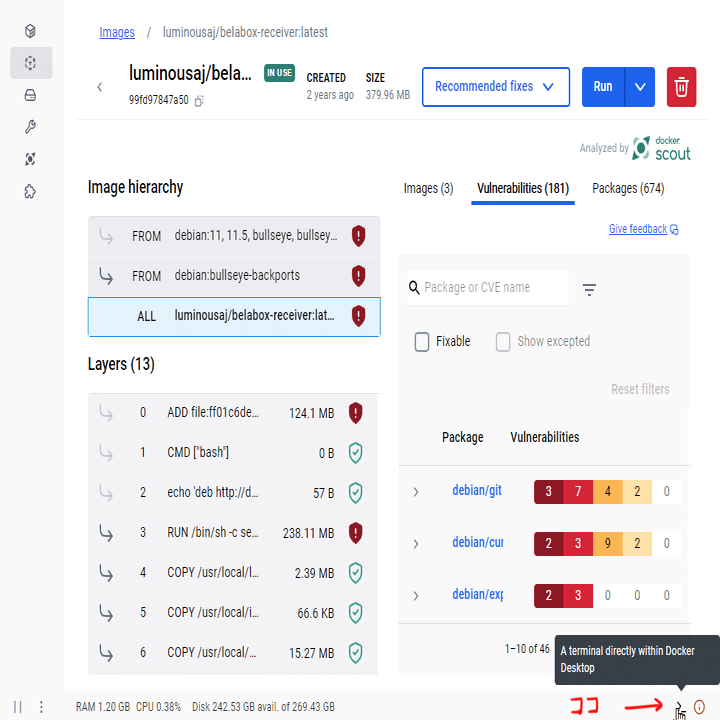Image resolution: width=720 pixels, height=720 pixels.
Task: Open the Docker Scout sidebar icon
Action: [x=30, y=159]
